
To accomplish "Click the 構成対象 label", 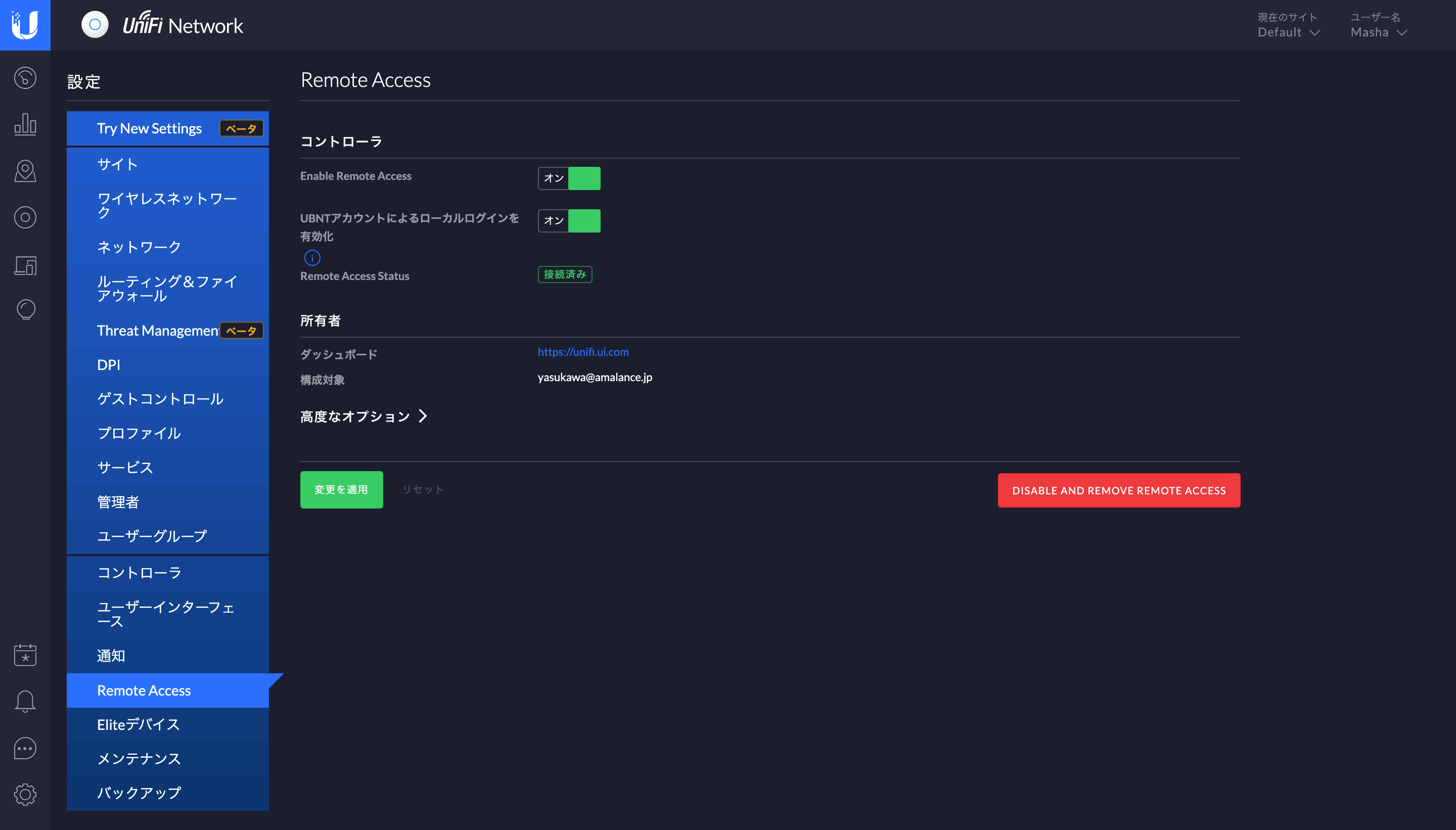I will coord(322,380).
